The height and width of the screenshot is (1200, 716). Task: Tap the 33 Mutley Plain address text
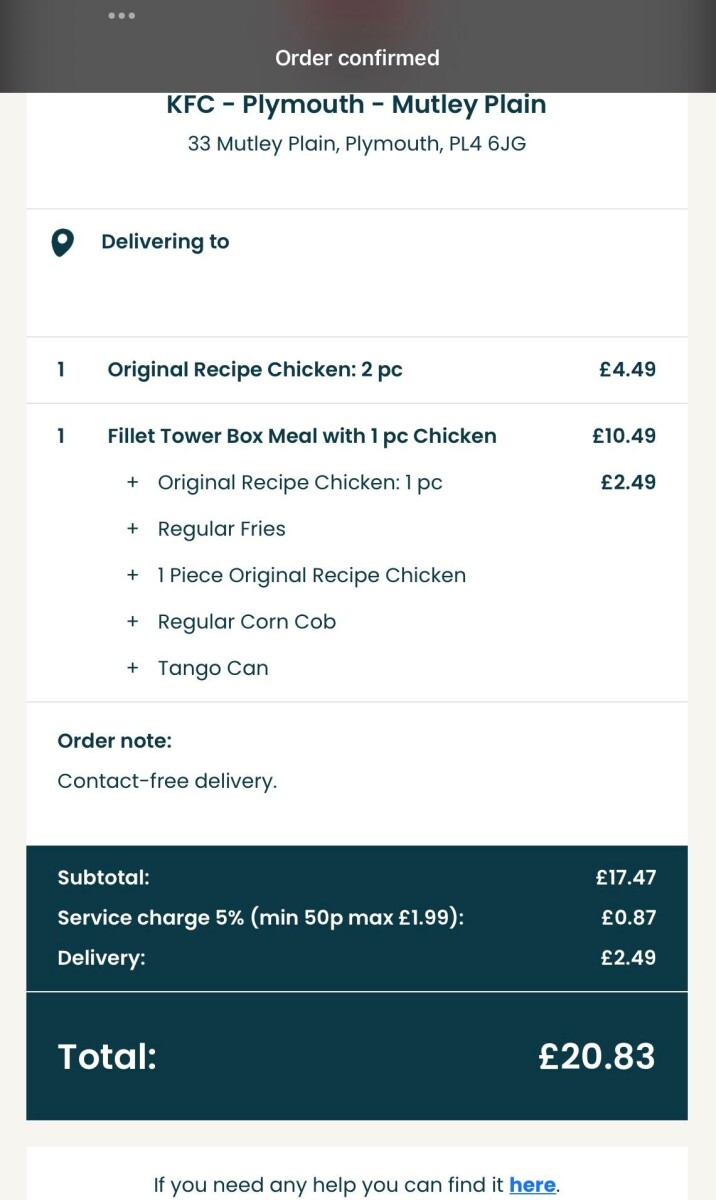[357, 144]
